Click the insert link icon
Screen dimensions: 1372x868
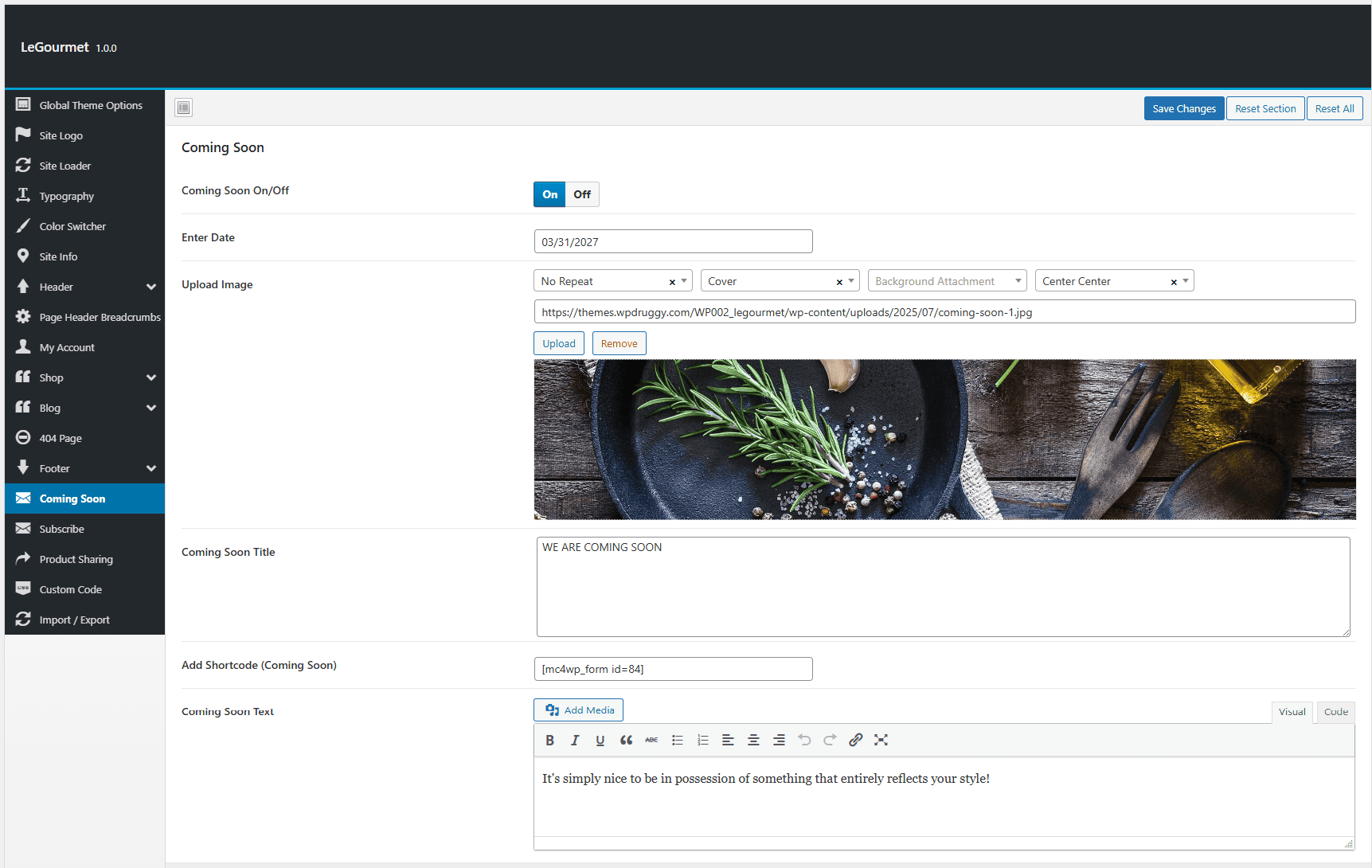tap(855, 740)
